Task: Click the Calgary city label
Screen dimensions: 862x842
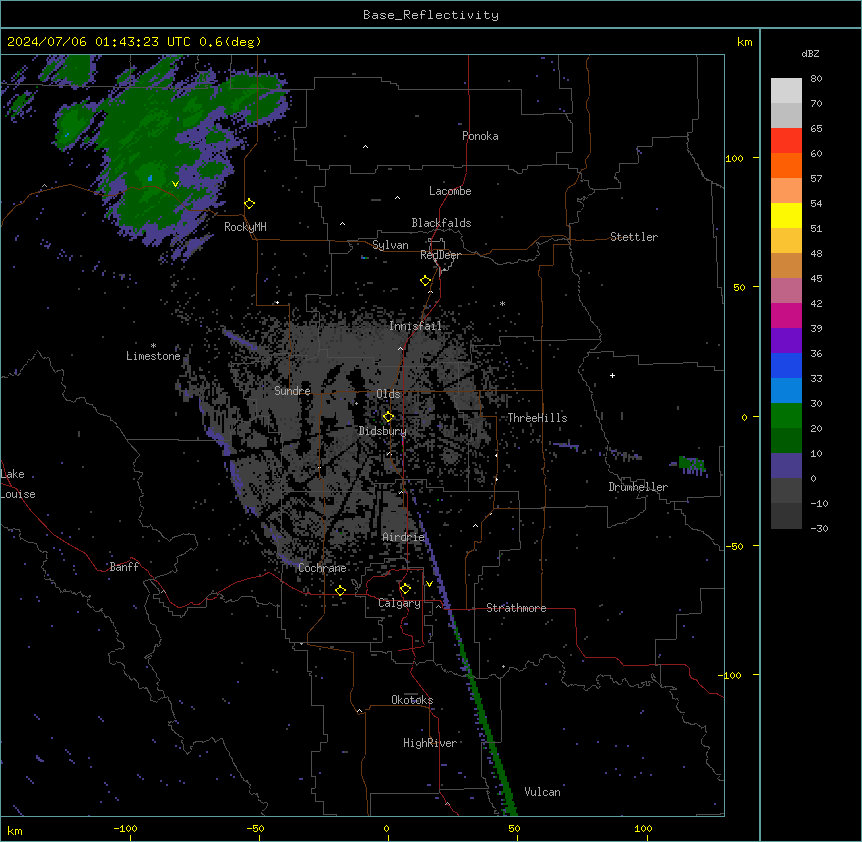Action: point(400,603)
